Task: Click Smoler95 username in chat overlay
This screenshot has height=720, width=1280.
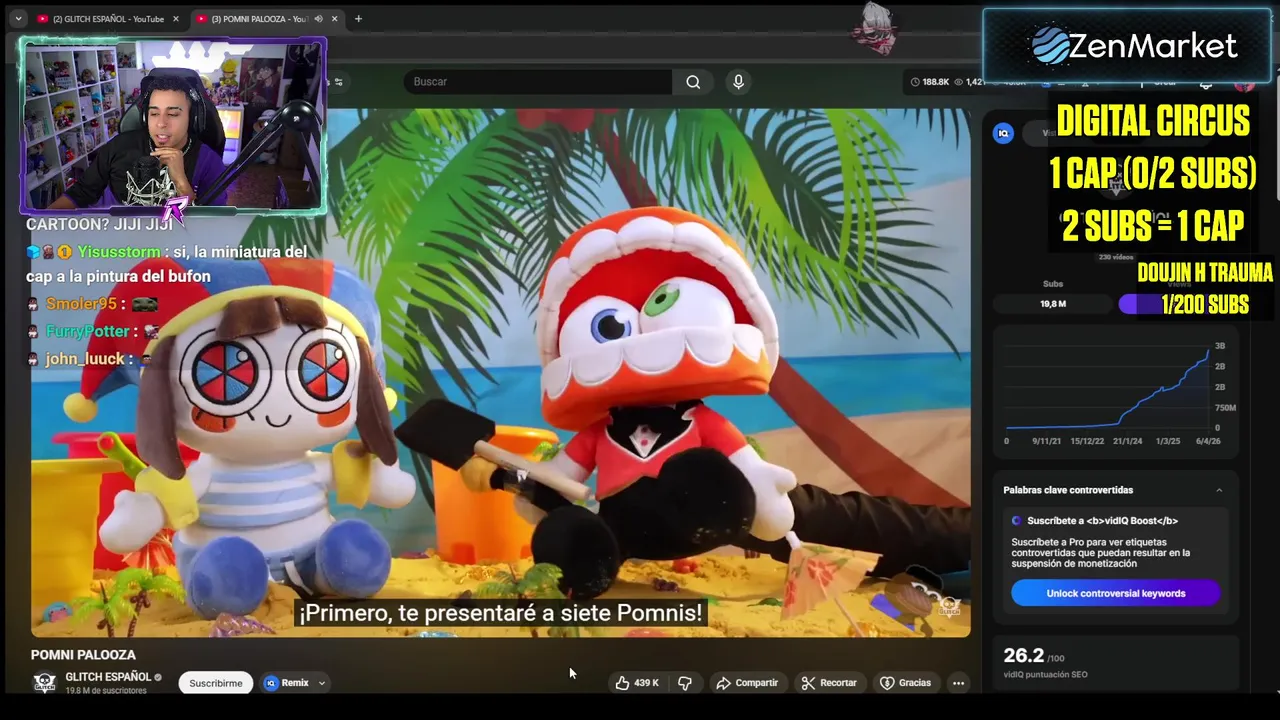Action: pyautogui.click(x=81, y=304)
